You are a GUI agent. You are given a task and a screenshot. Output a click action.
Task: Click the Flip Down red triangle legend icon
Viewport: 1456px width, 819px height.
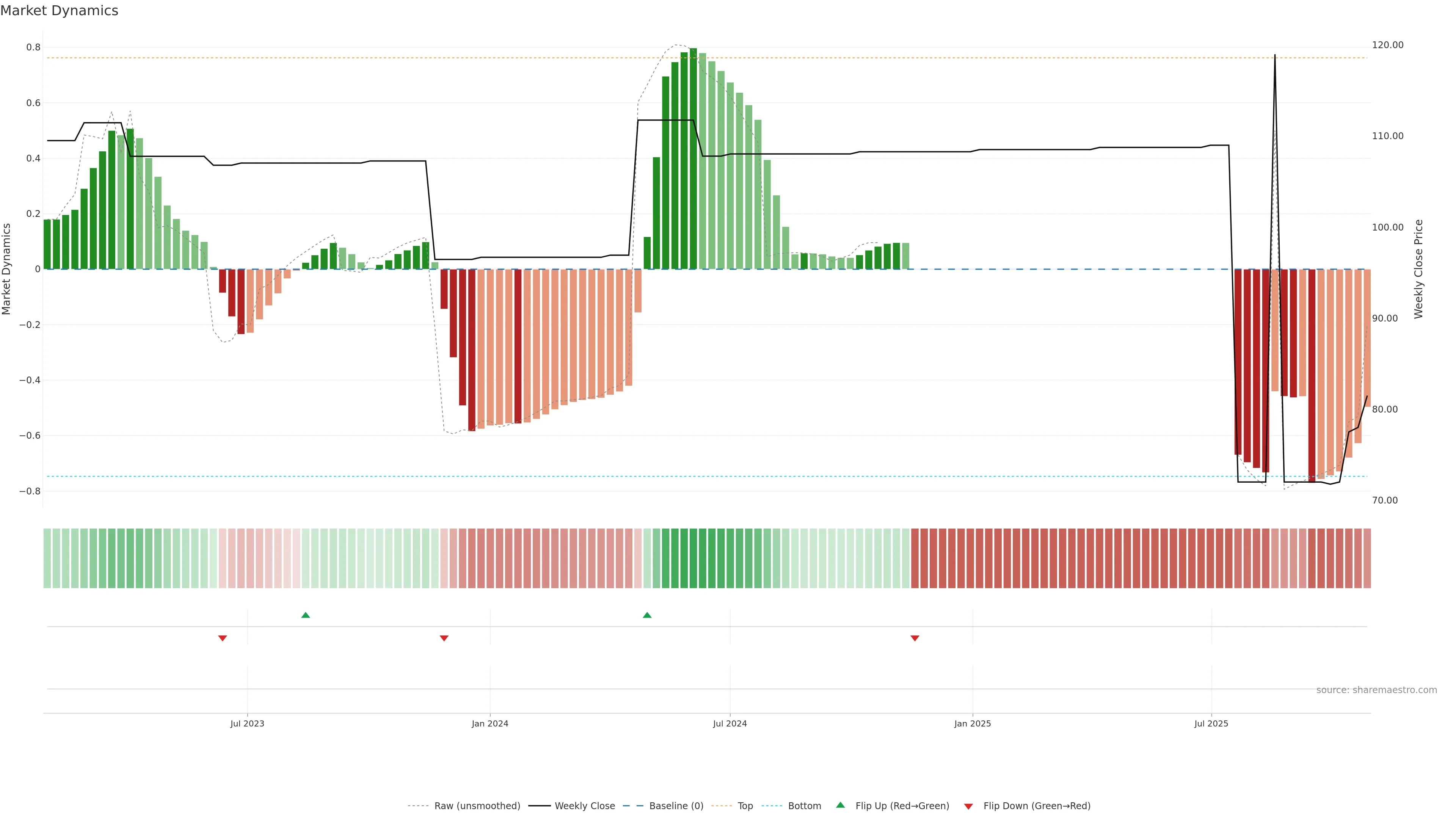(968, 806)
